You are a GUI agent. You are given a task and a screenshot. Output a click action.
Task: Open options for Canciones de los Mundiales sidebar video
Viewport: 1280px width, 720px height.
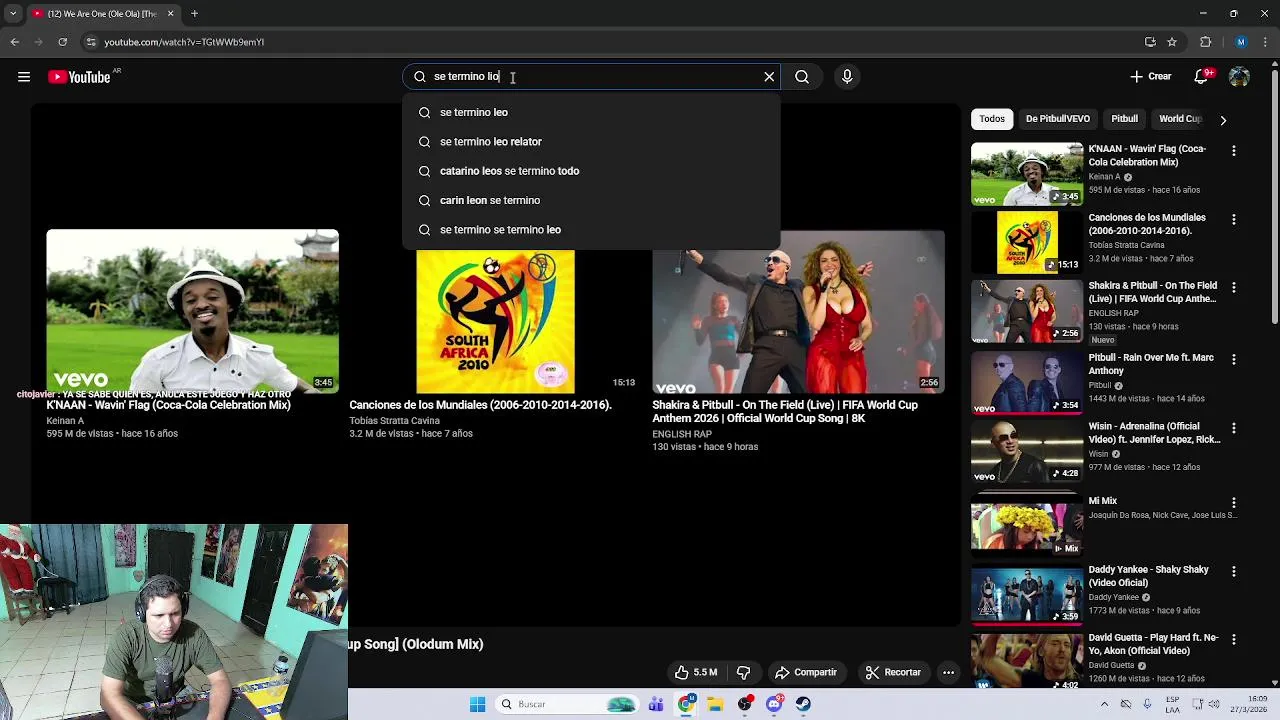point(1234,219)
